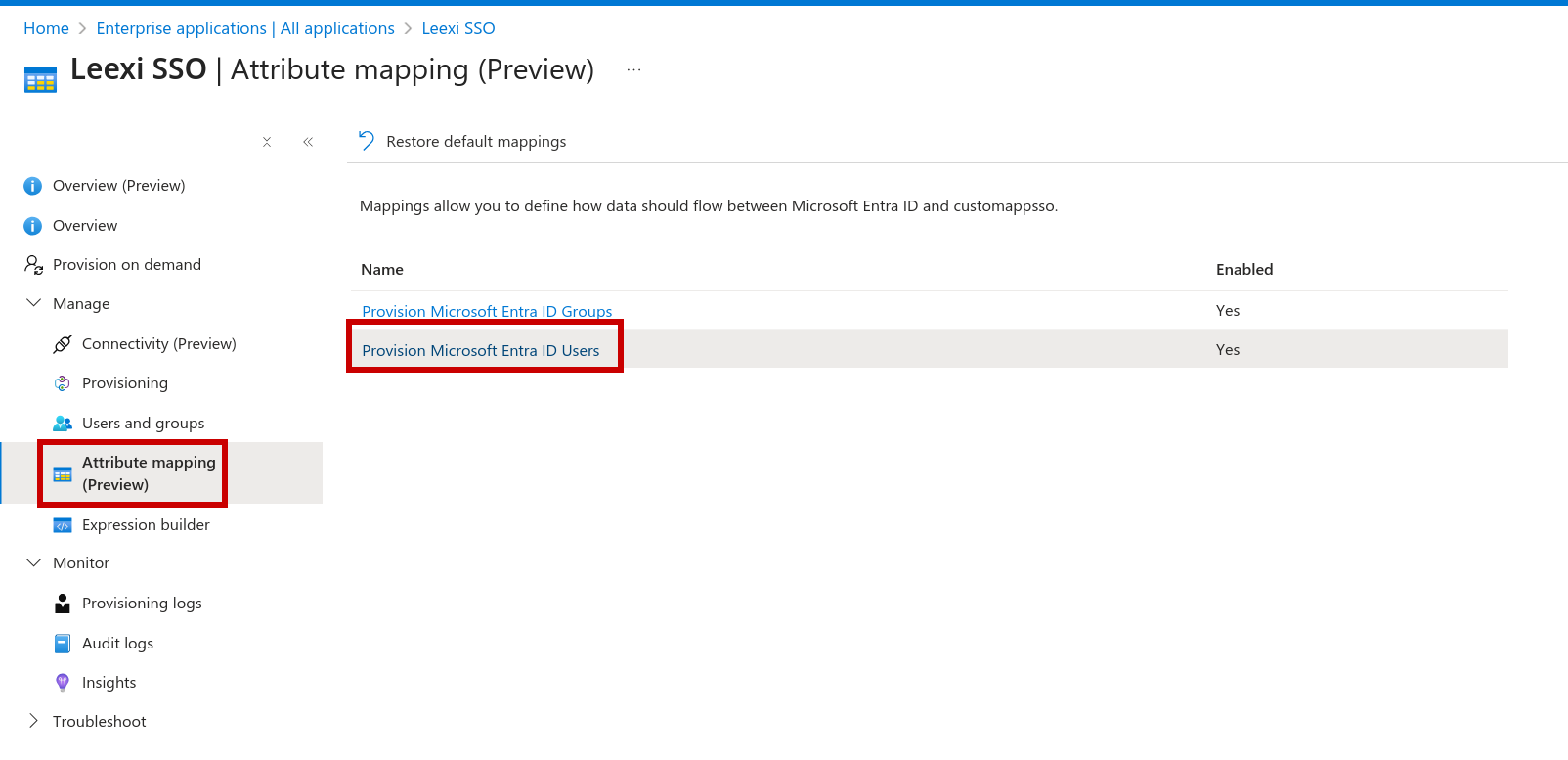Collapse the Manage section chevron
Image resolution: width=1568 pixels, height=760 pixels.
(x=33, y=303)
